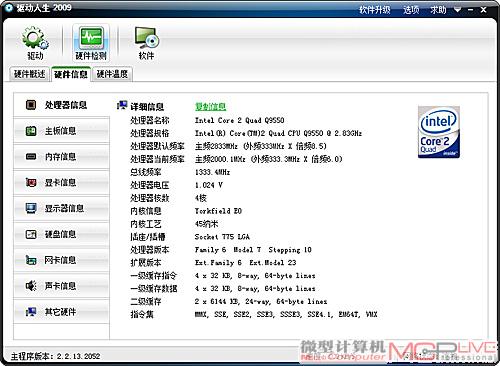Show 网卡信息 network card entry
This screenshot has width=500, height=366.
(62, 260)
